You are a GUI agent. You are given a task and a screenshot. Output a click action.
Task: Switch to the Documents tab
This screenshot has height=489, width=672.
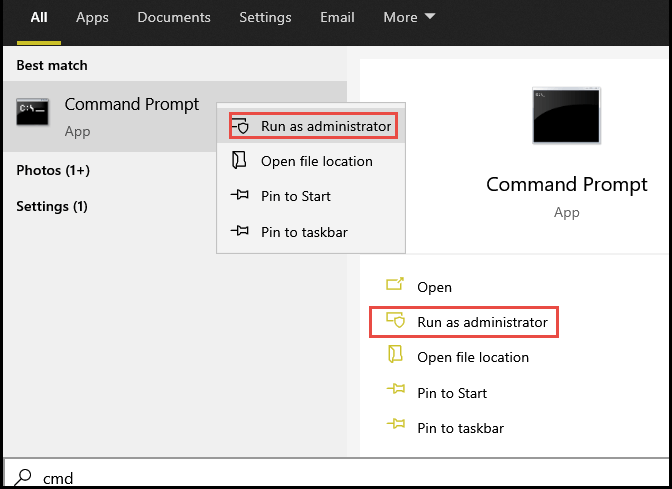[x=174, y=18]
